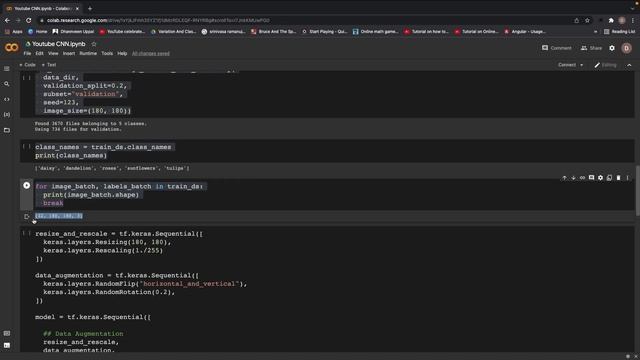Open the YouTube celebrate bookmark

click(x=122, y=31)
